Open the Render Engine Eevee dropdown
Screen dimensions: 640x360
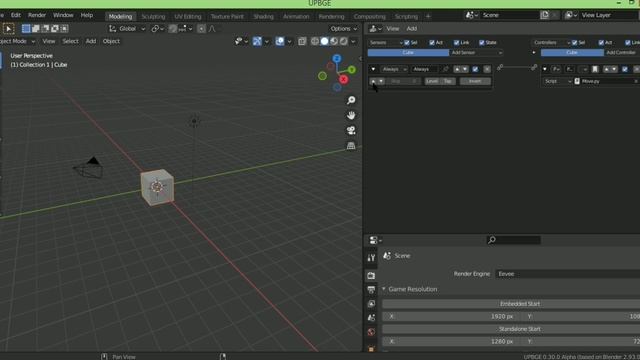coord(567,274)
